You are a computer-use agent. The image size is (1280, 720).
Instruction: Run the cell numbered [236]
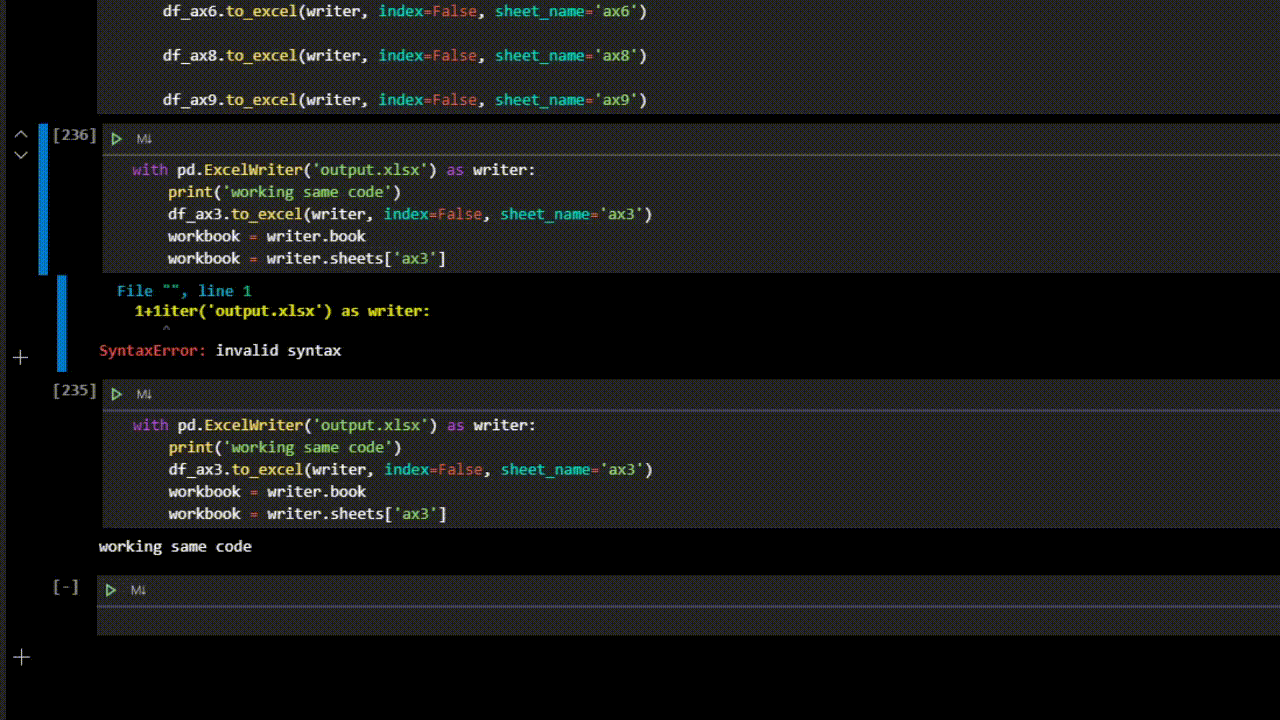tap(116, 139)
